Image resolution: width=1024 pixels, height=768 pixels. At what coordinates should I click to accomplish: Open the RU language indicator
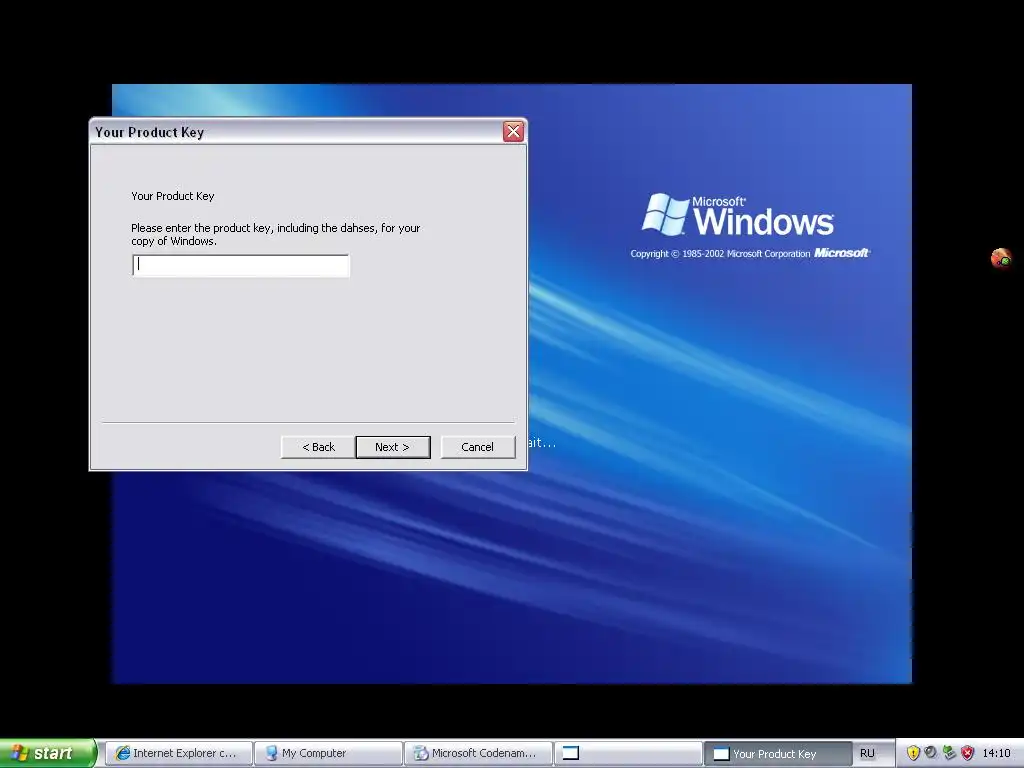867,753
